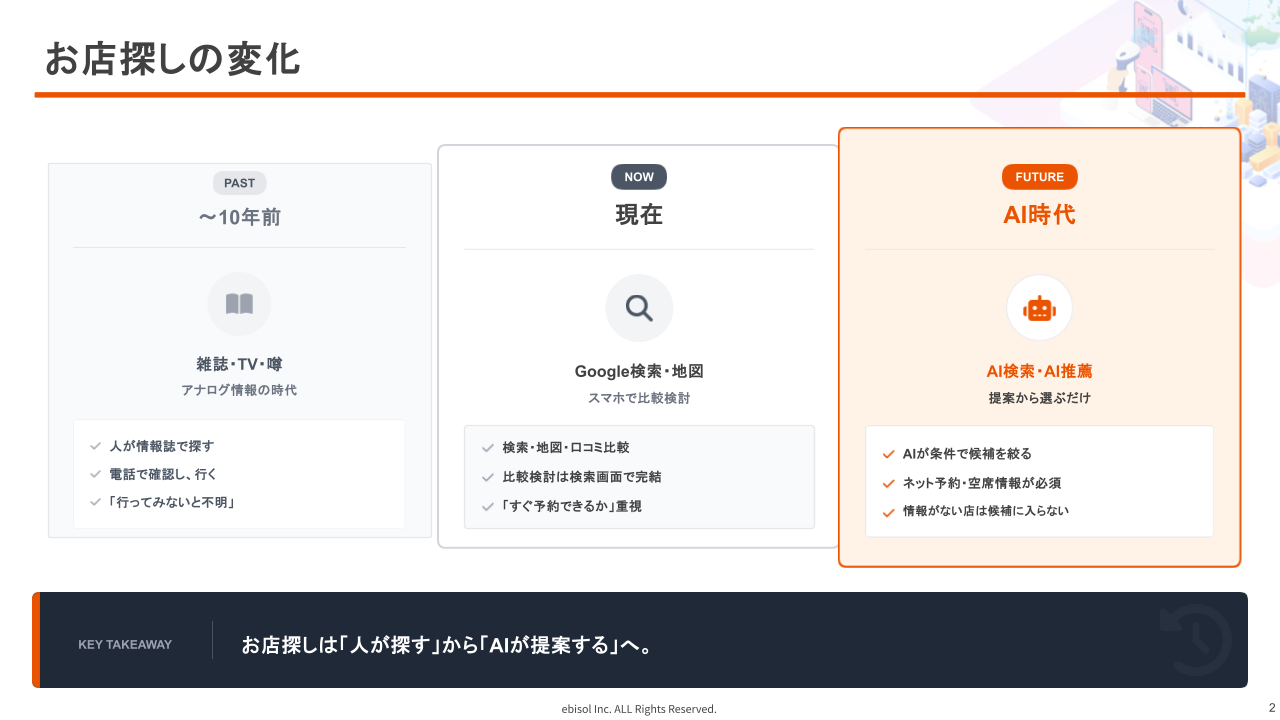Toggle the checkmark for ネット予約・空席情報が必須
Screen dimensions: 1280x720
pyautogui.click(x=888, y=482)
